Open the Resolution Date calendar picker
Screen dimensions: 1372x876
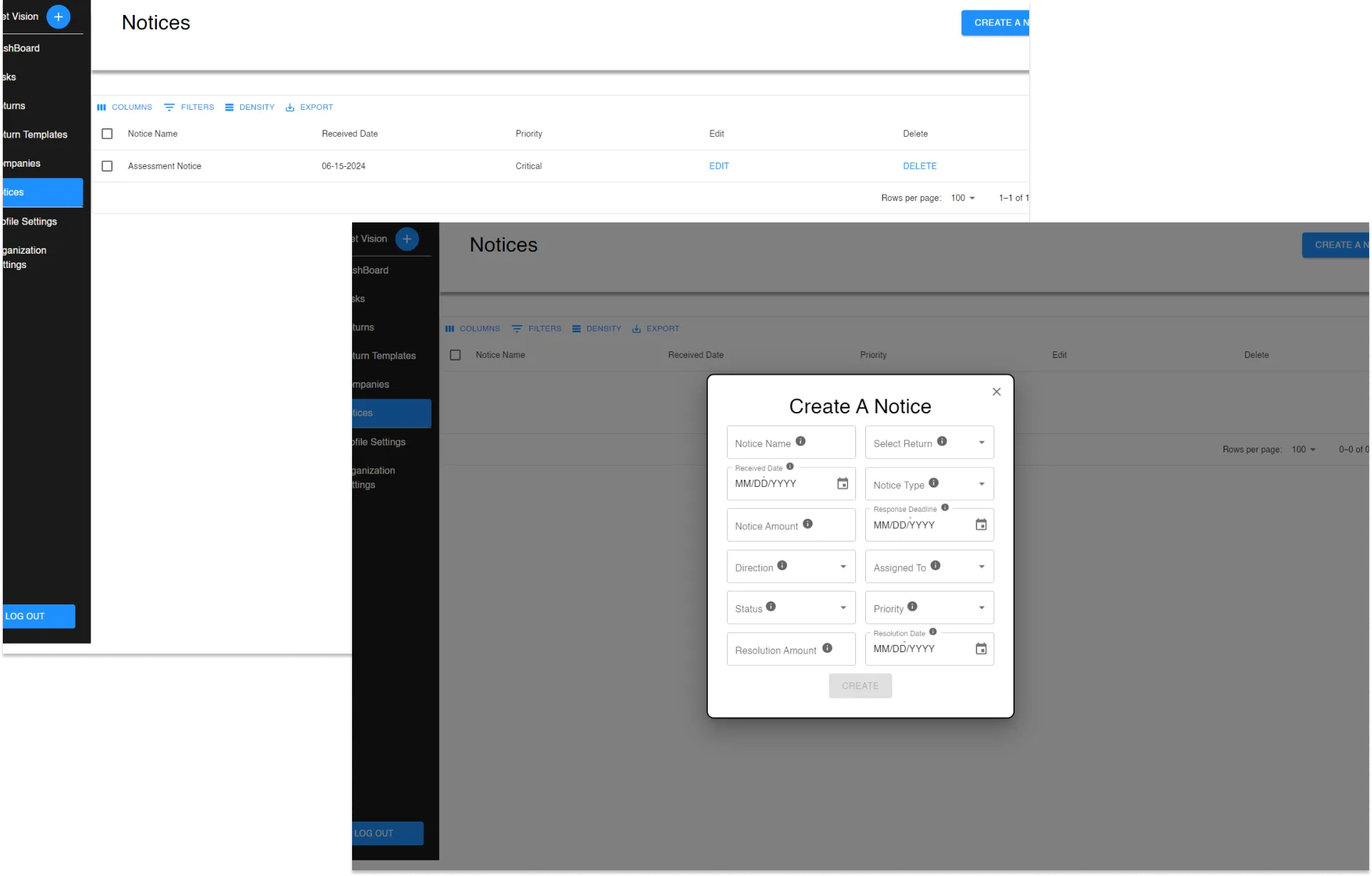coord(981,649)
